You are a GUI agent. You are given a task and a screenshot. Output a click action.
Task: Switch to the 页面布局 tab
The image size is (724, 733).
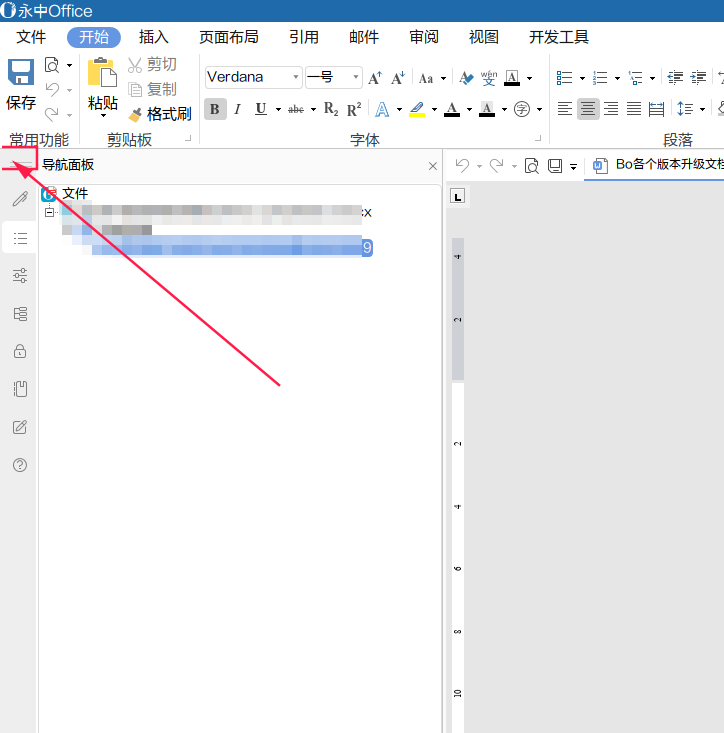click(229, 37)
